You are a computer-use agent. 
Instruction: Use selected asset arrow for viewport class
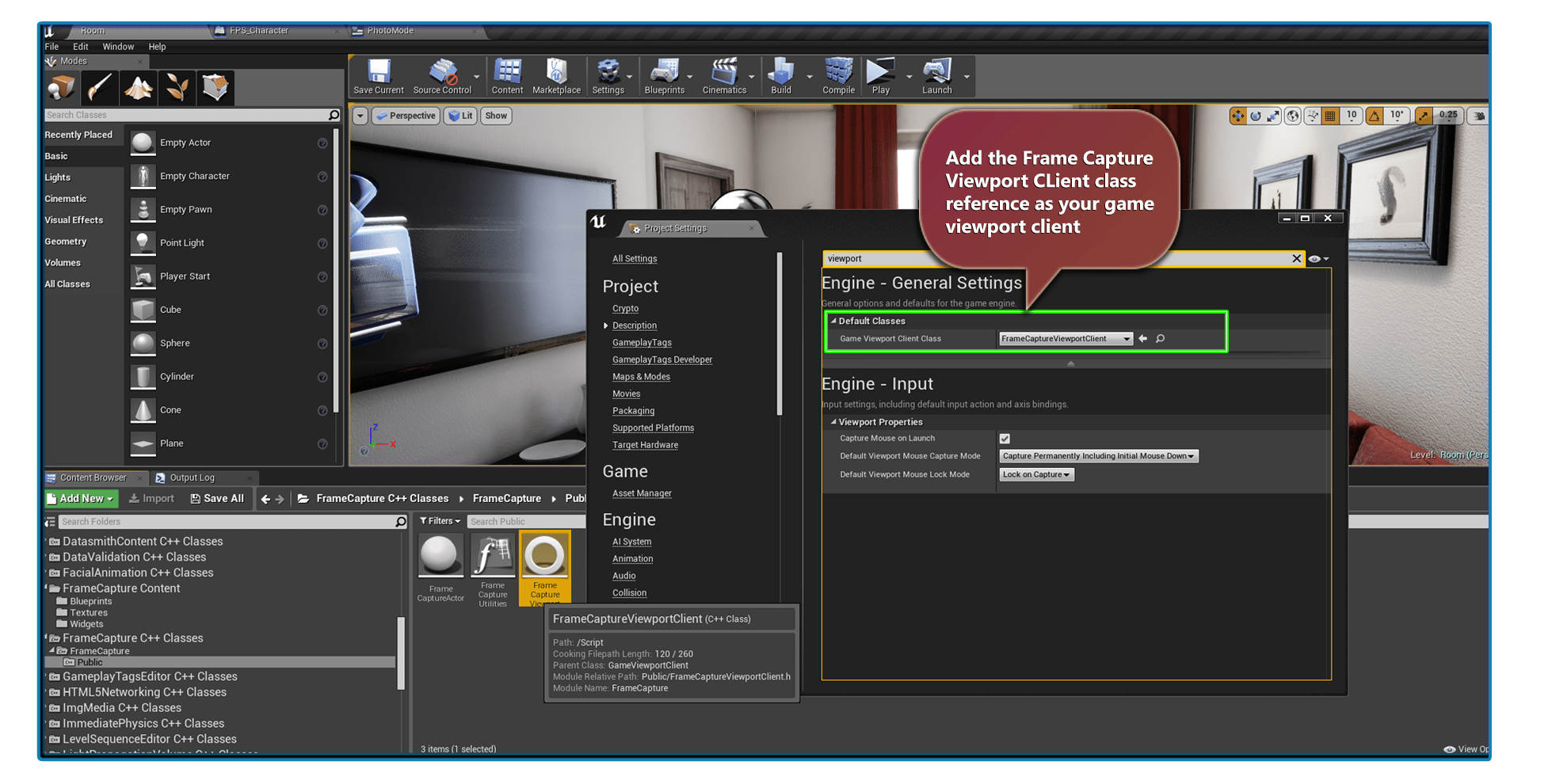(x=1142, y=339)
